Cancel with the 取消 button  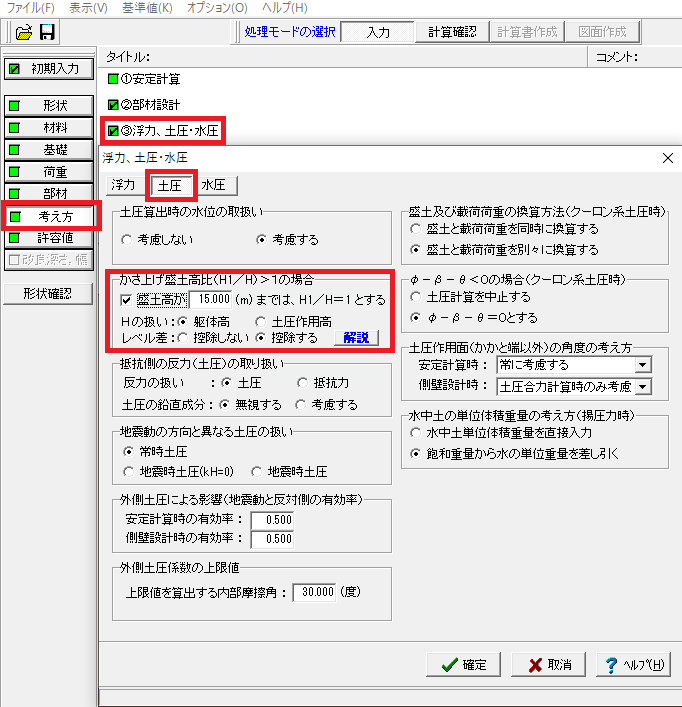coord(549,665)
